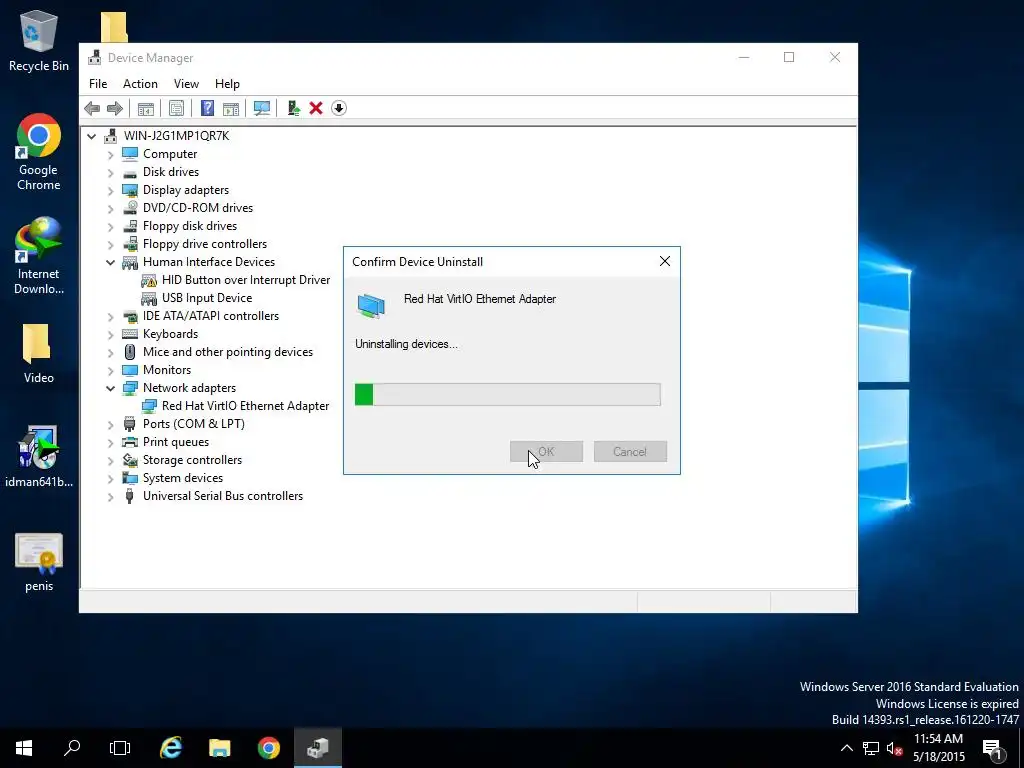Select Floppy disk drives in the tree
The image size is (1024, 768).
pos(189,226)
